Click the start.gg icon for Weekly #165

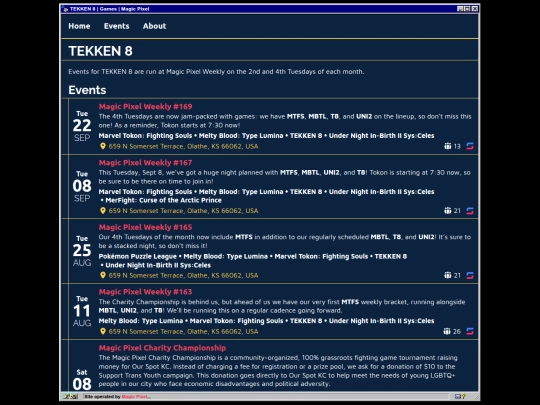[470, 276]
